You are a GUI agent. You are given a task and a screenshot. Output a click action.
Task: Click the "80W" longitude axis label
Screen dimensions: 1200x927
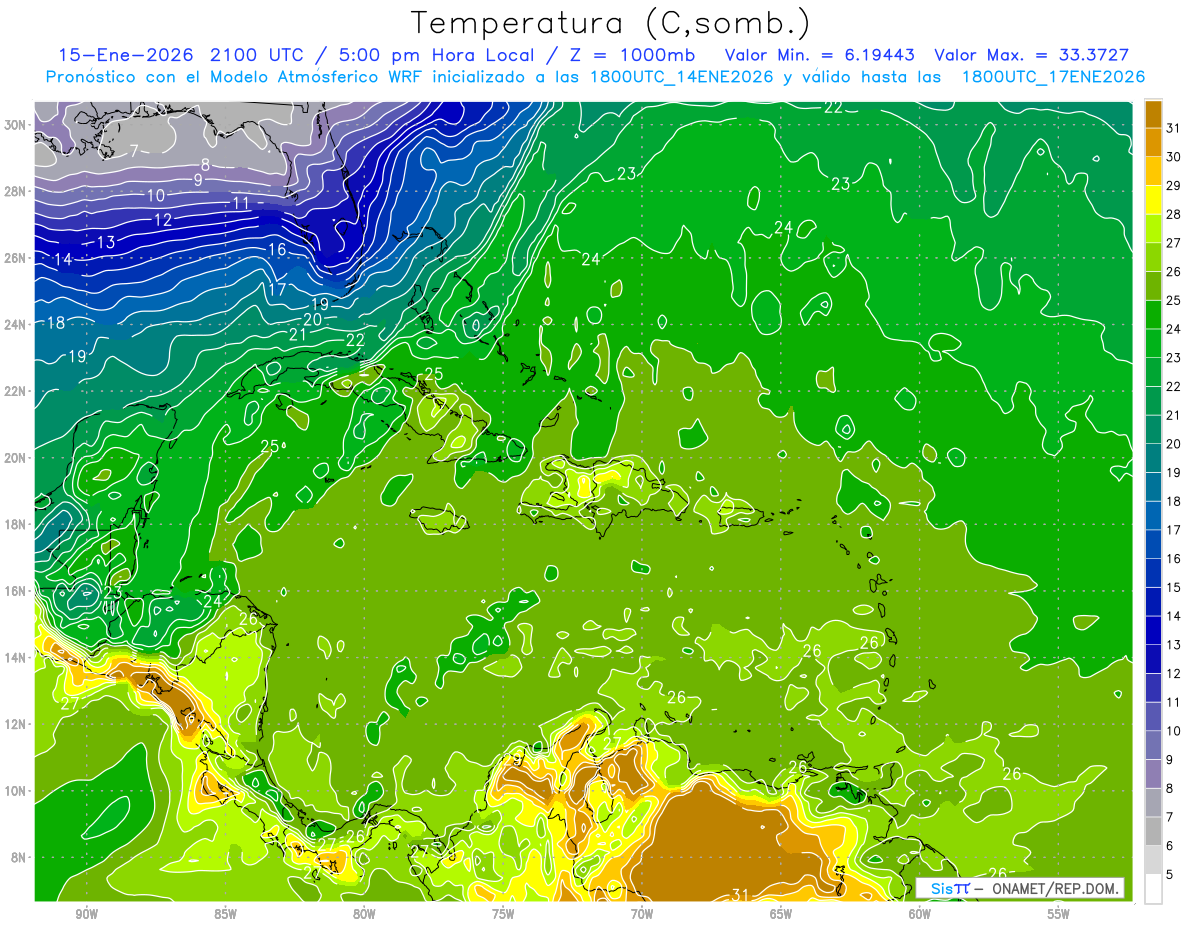point(364,914)
